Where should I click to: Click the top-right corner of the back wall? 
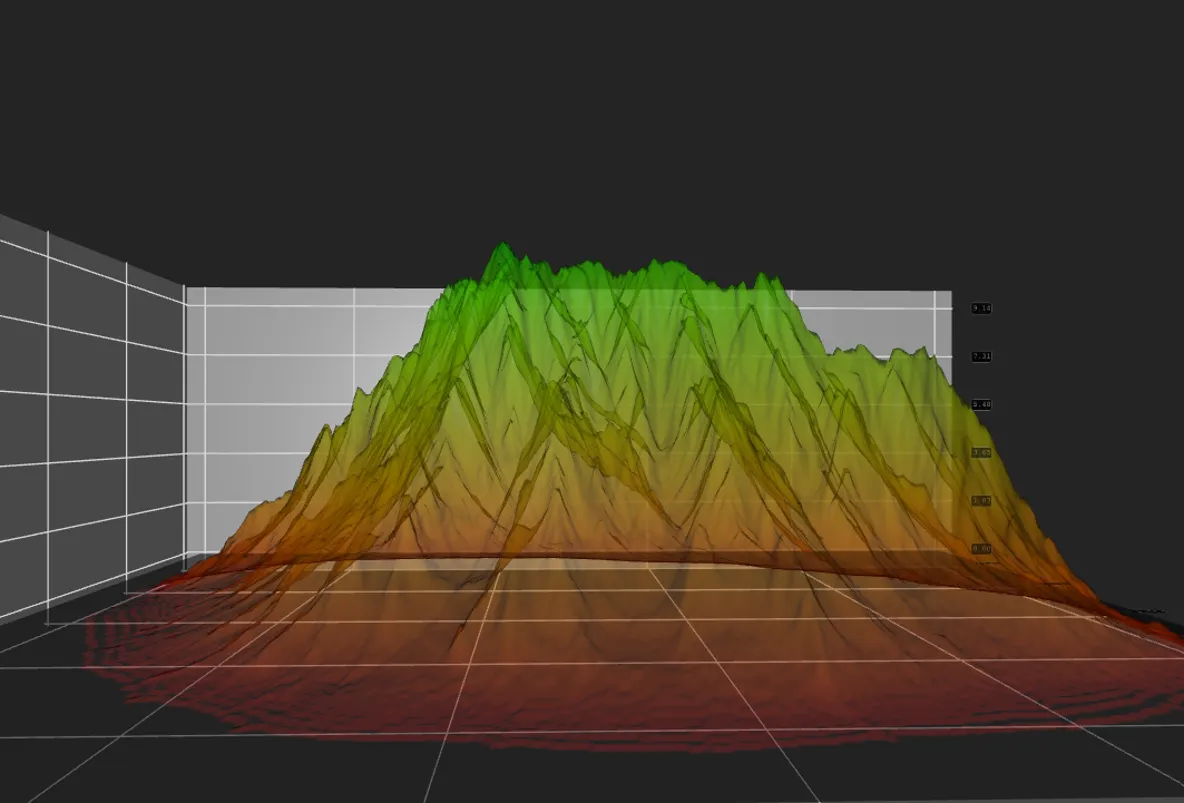click(x=949, y=292)
